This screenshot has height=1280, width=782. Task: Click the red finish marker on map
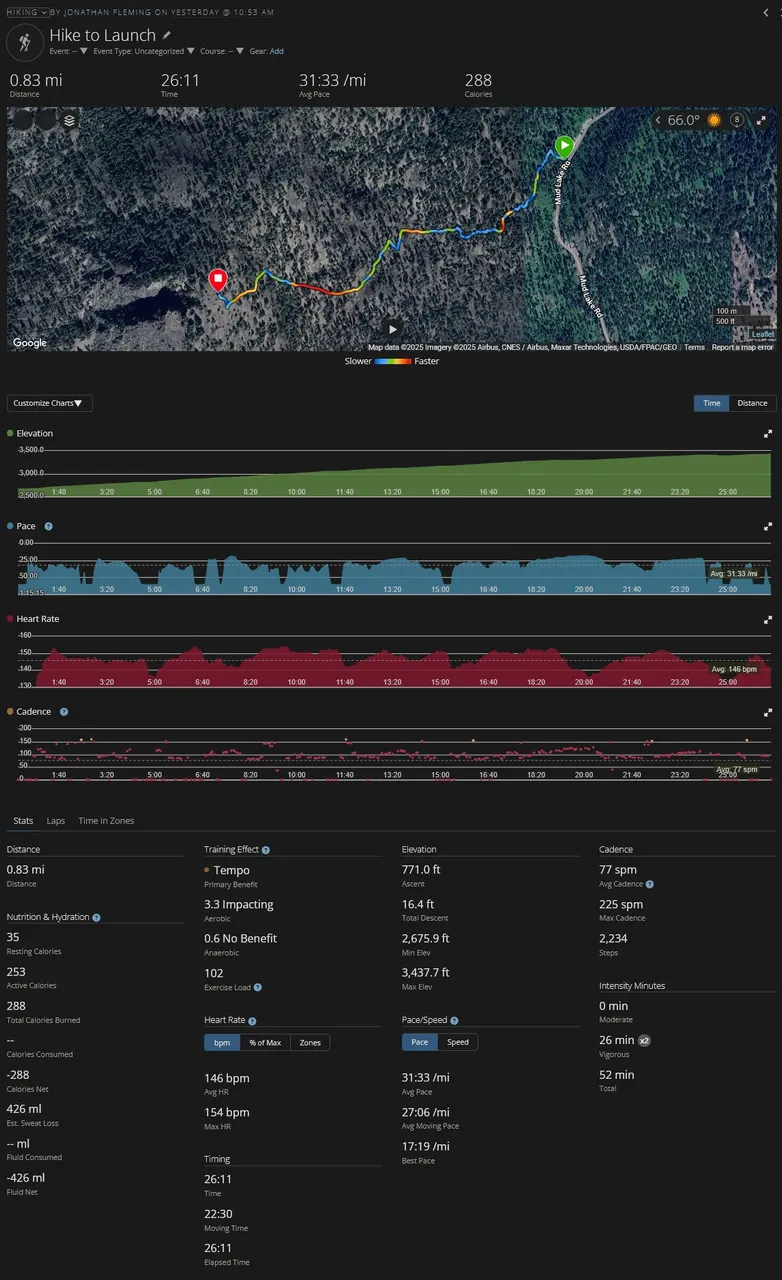coord(218,280)
